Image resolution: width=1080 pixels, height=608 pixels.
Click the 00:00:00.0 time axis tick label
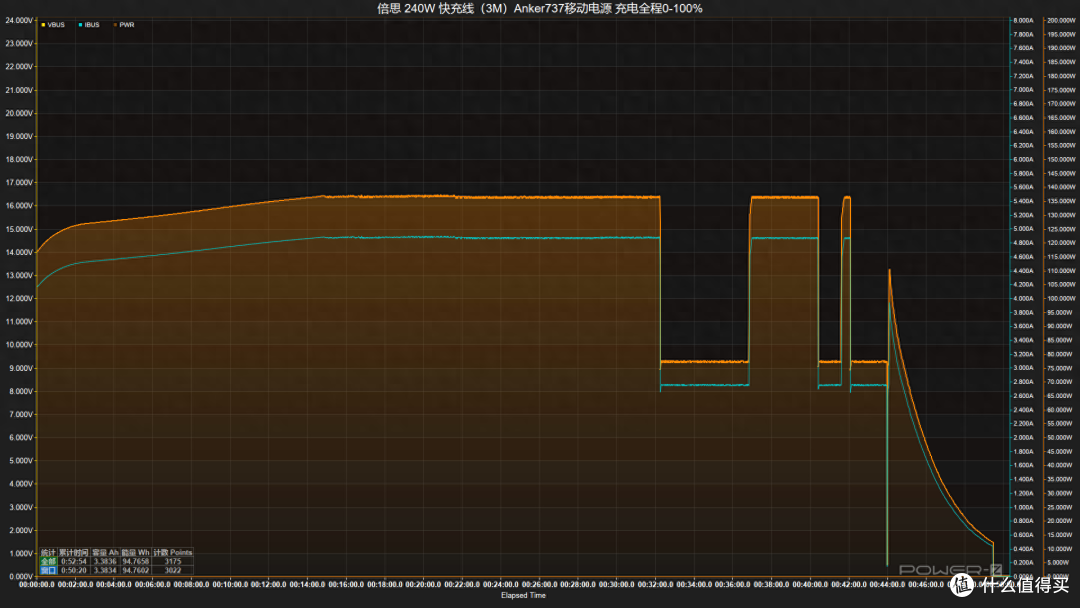[37, 585]
